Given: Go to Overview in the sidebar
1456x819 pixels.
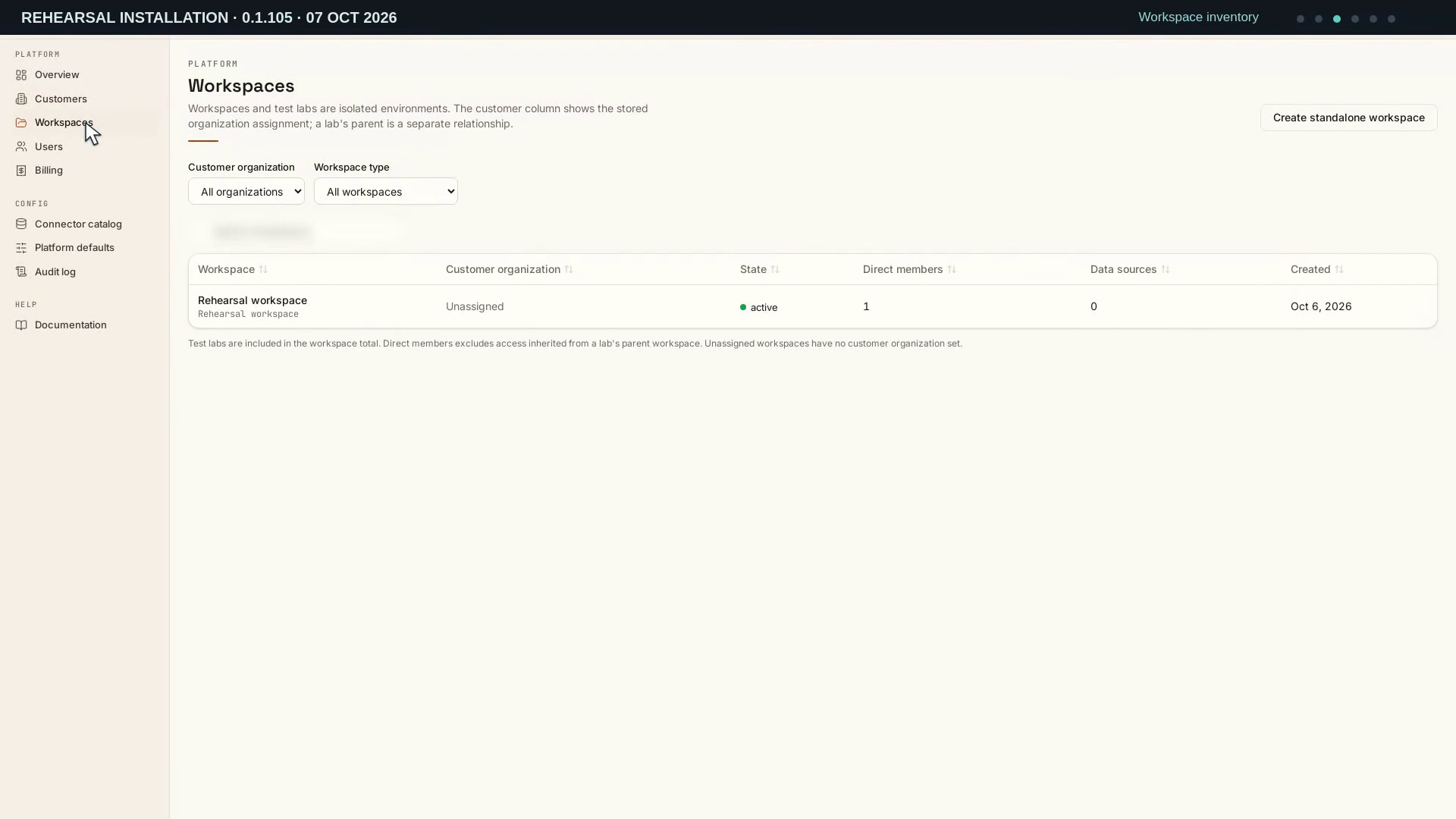Looking at the screenshot, I should pyautogui.click(x=57, y=75).
